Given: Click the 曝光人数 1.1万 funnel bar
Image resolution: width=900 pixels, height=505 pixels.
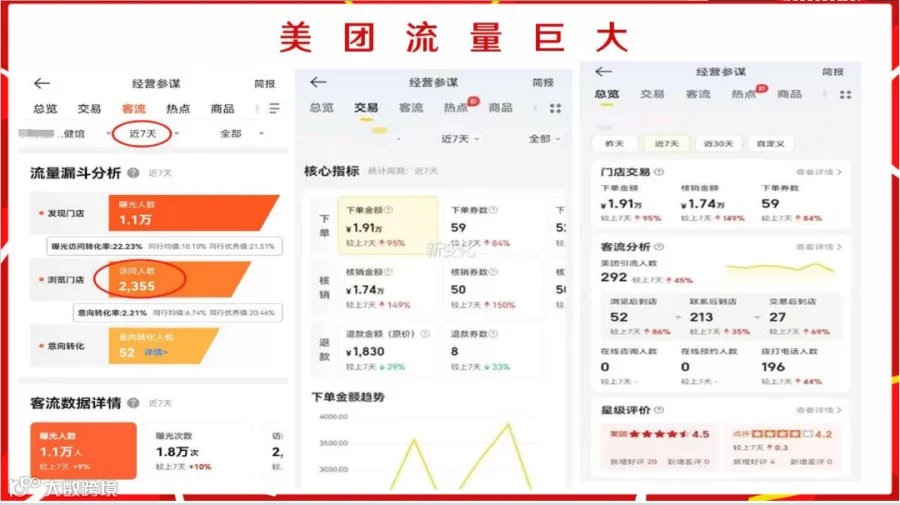Looking at the screenshot, I should tap(193, 213).
